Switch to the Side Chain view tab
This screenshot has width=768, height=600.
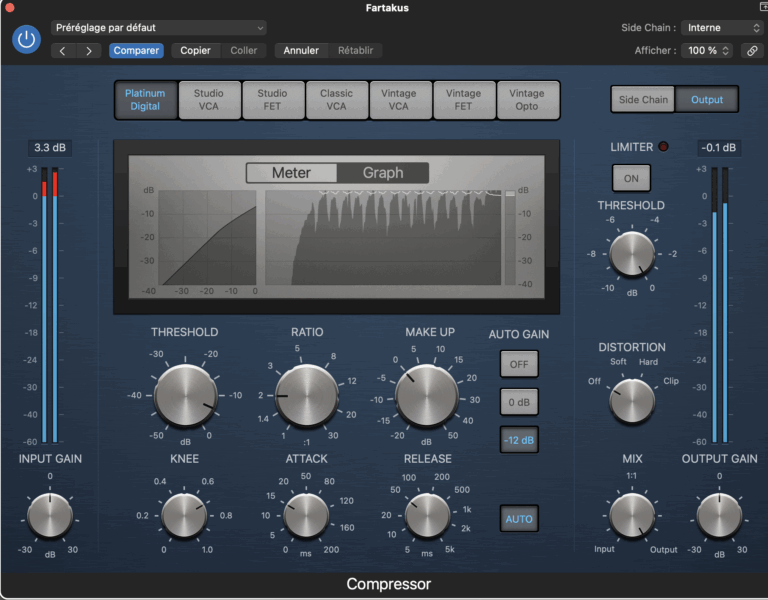coord(643,100)
